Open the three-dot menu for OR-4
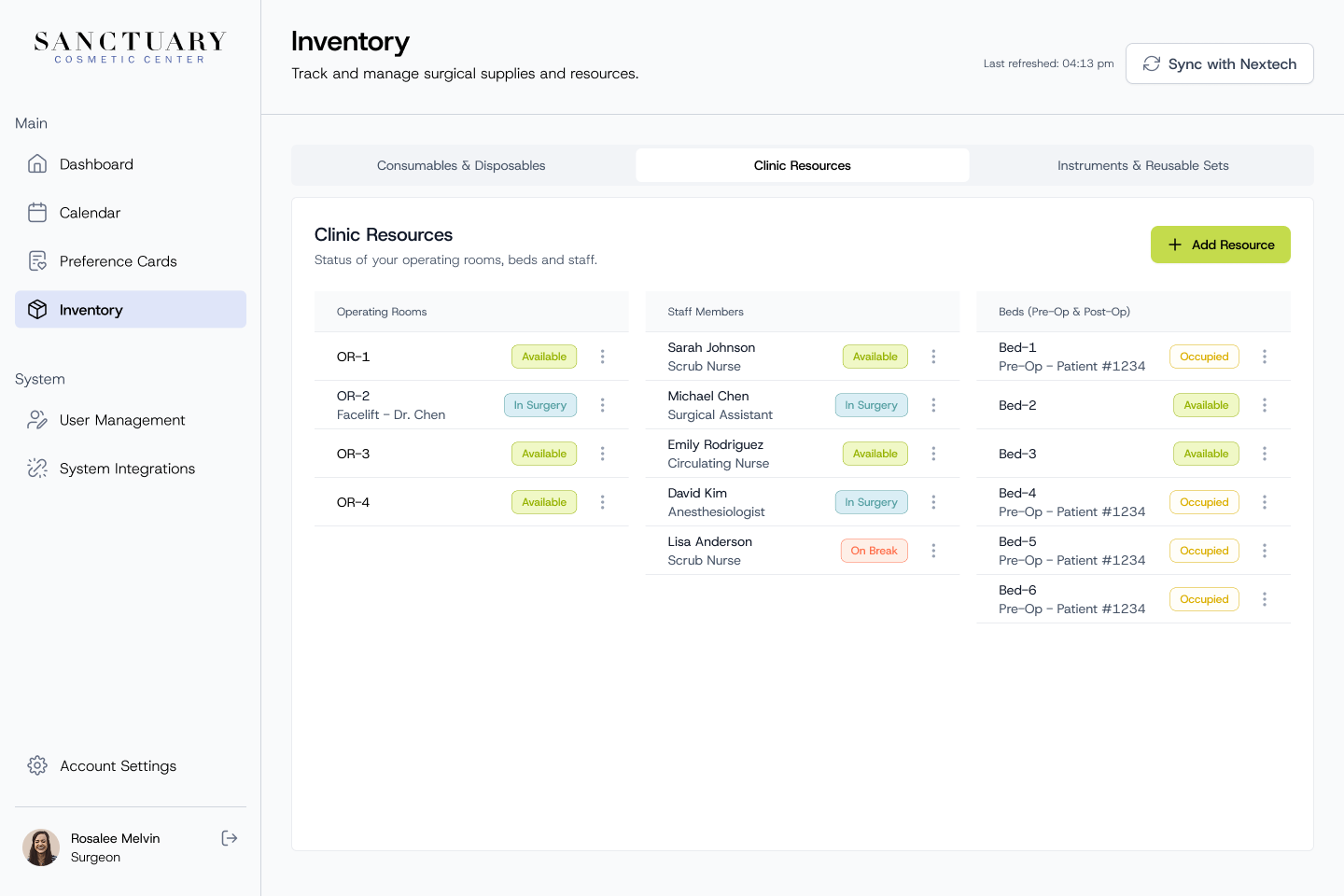The image size is (1344, 896). [x=603, y=502]
